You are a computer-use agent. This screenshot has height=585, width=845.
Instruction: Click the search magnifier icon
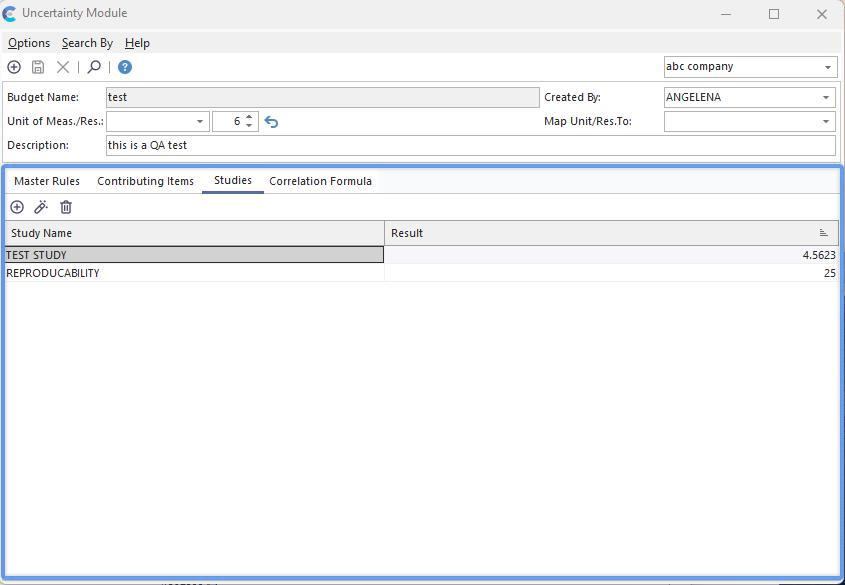pos(94,67)
